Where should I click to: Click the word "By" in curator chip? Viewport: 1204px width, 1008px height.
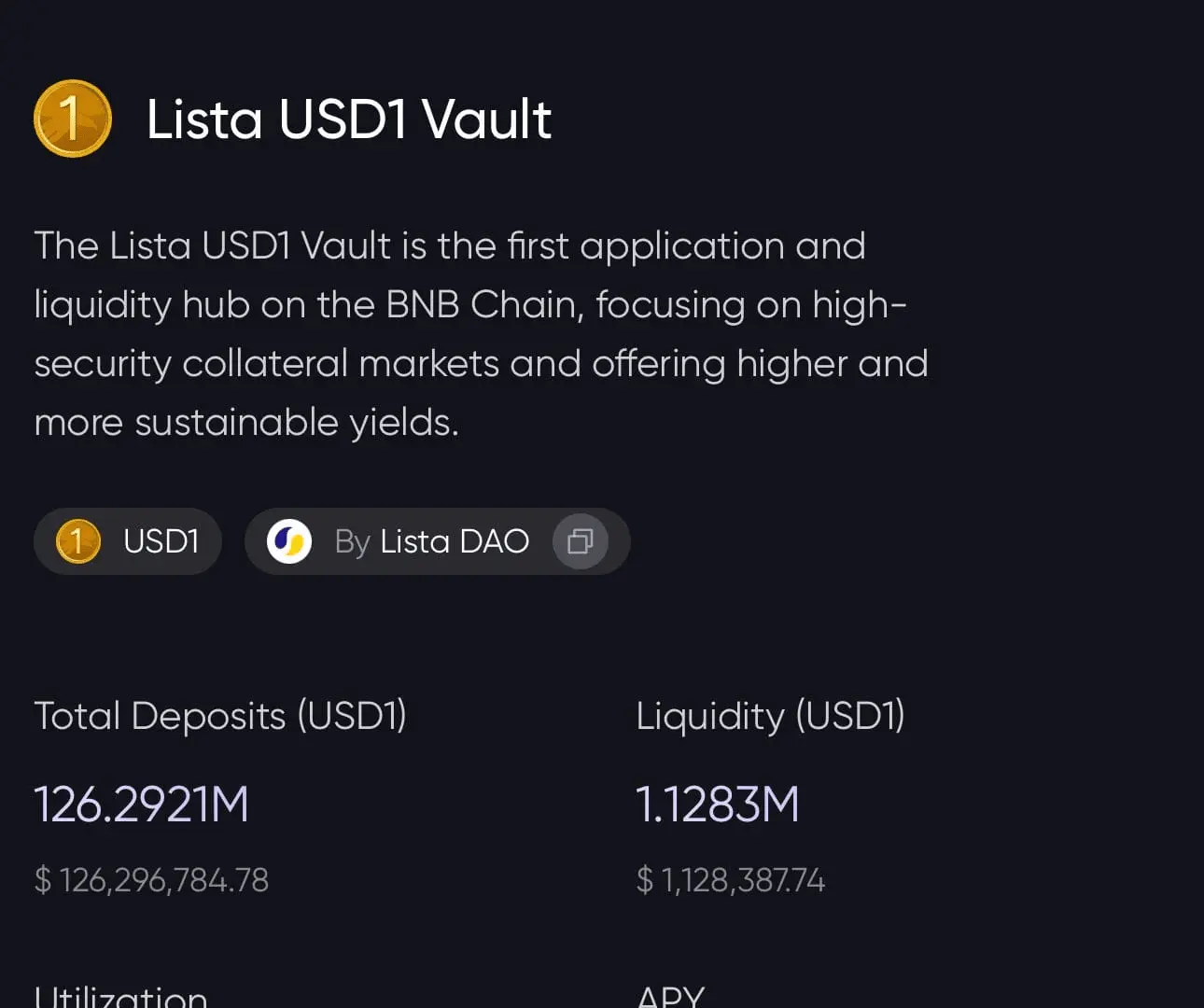[x=353, y=542]
